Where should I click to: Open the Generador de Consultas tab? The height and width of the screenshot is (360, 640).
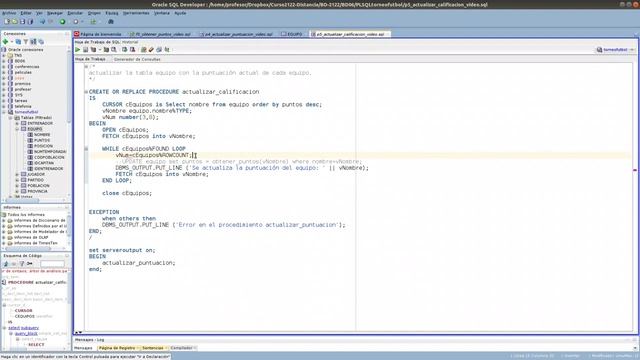[137, 59]
